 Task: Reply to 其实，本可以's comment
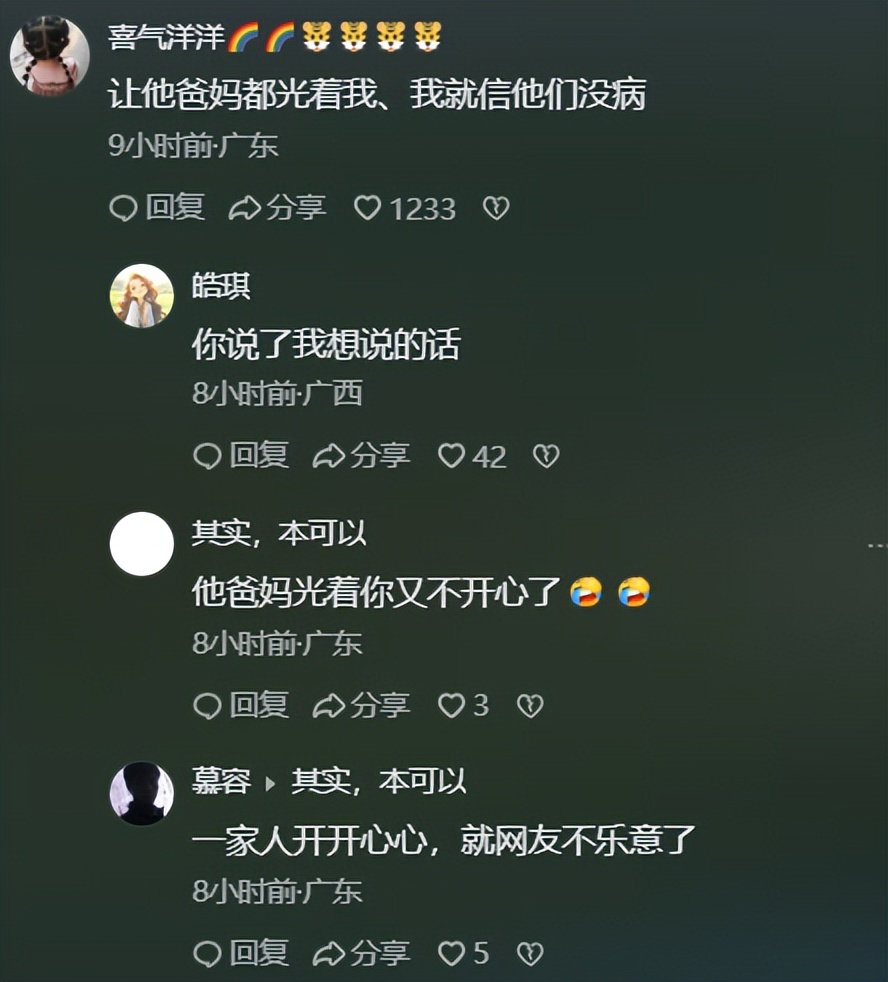(x=241, y=706)
